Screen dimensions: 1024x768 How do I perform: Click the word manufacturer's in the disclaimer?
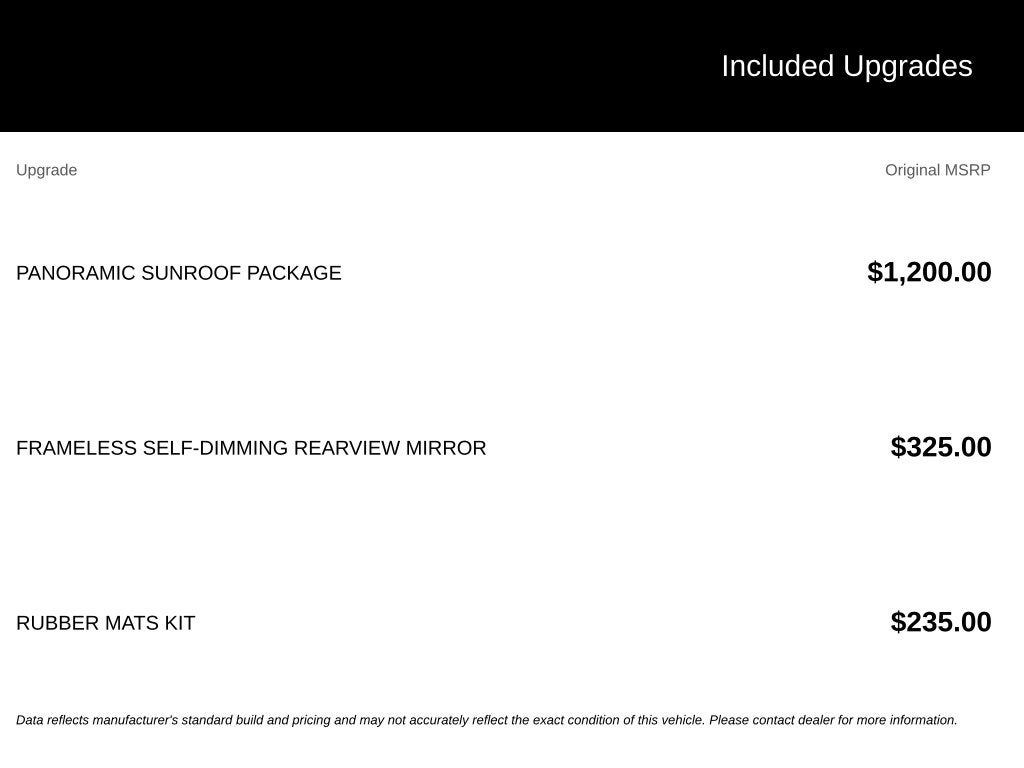coord(135,720)
